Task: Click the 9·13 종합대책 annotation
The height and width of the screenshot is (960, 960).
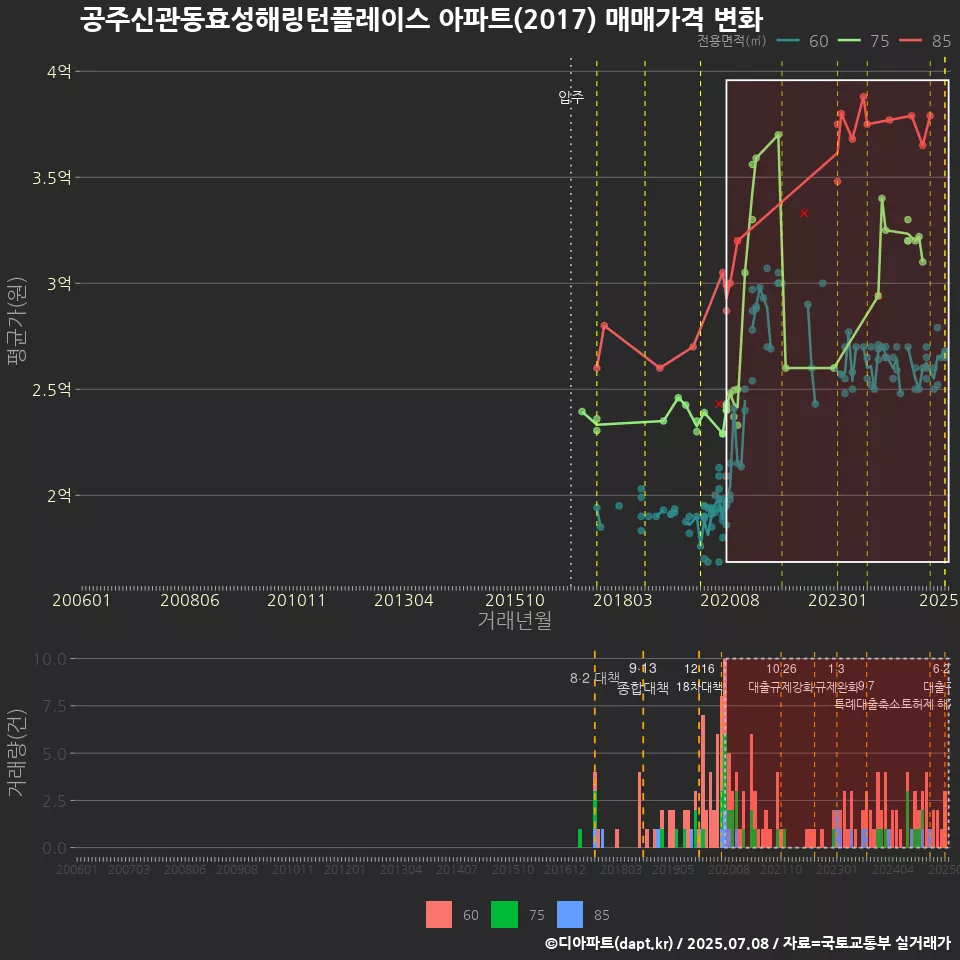Action: click(x=643, y=678)
